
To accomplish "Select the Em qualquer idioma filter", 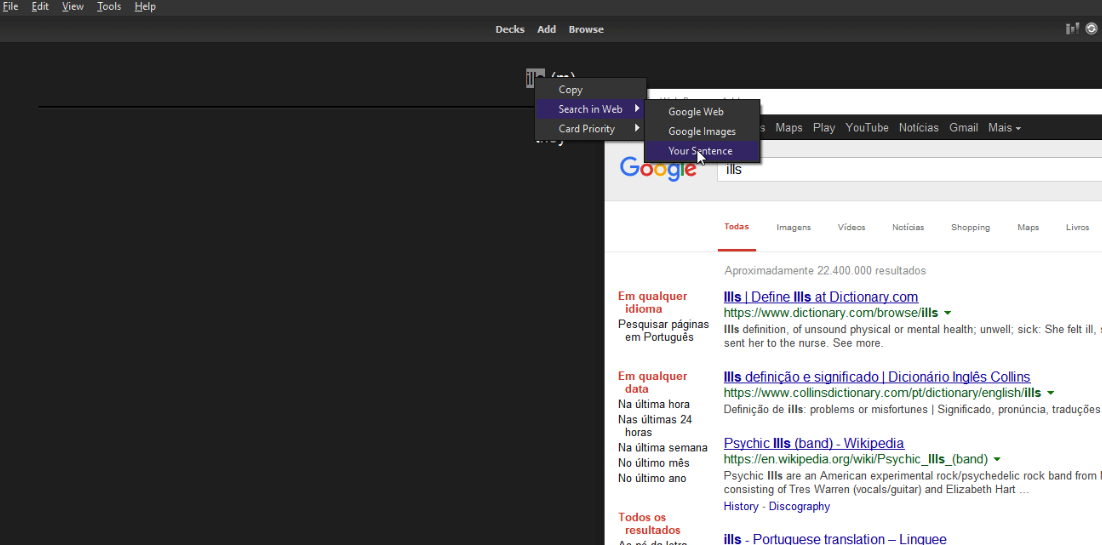I will 653,302.
